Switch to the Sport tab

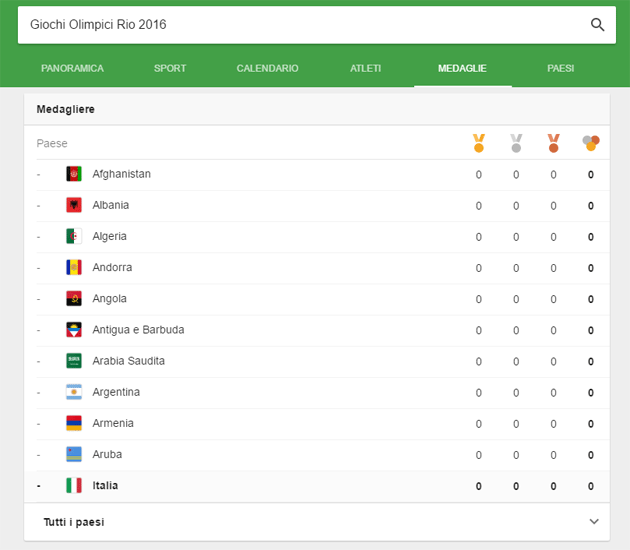(170, 69)
